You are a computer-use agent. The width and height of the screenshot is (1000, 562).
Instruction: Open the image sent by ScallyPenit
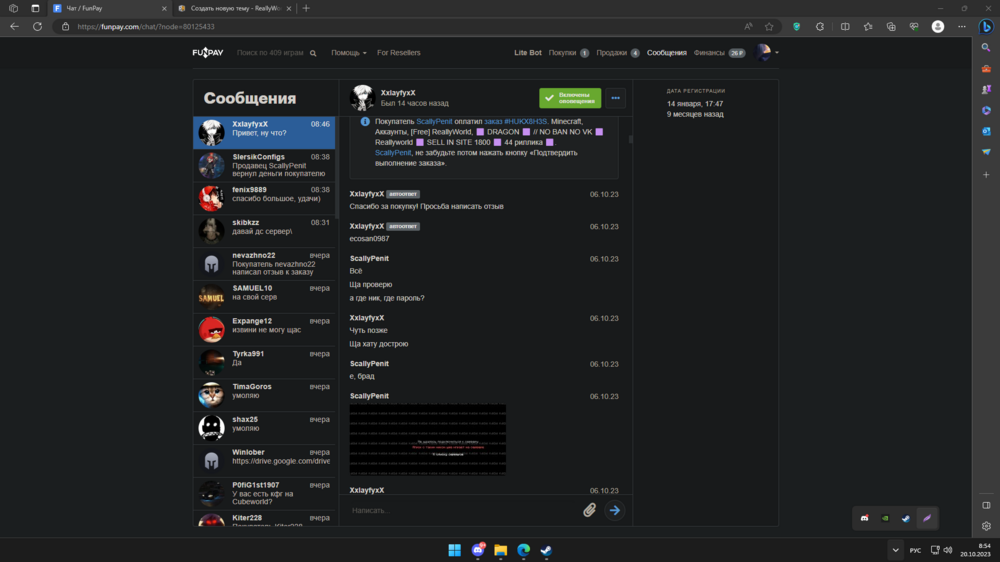pos(428,439)
